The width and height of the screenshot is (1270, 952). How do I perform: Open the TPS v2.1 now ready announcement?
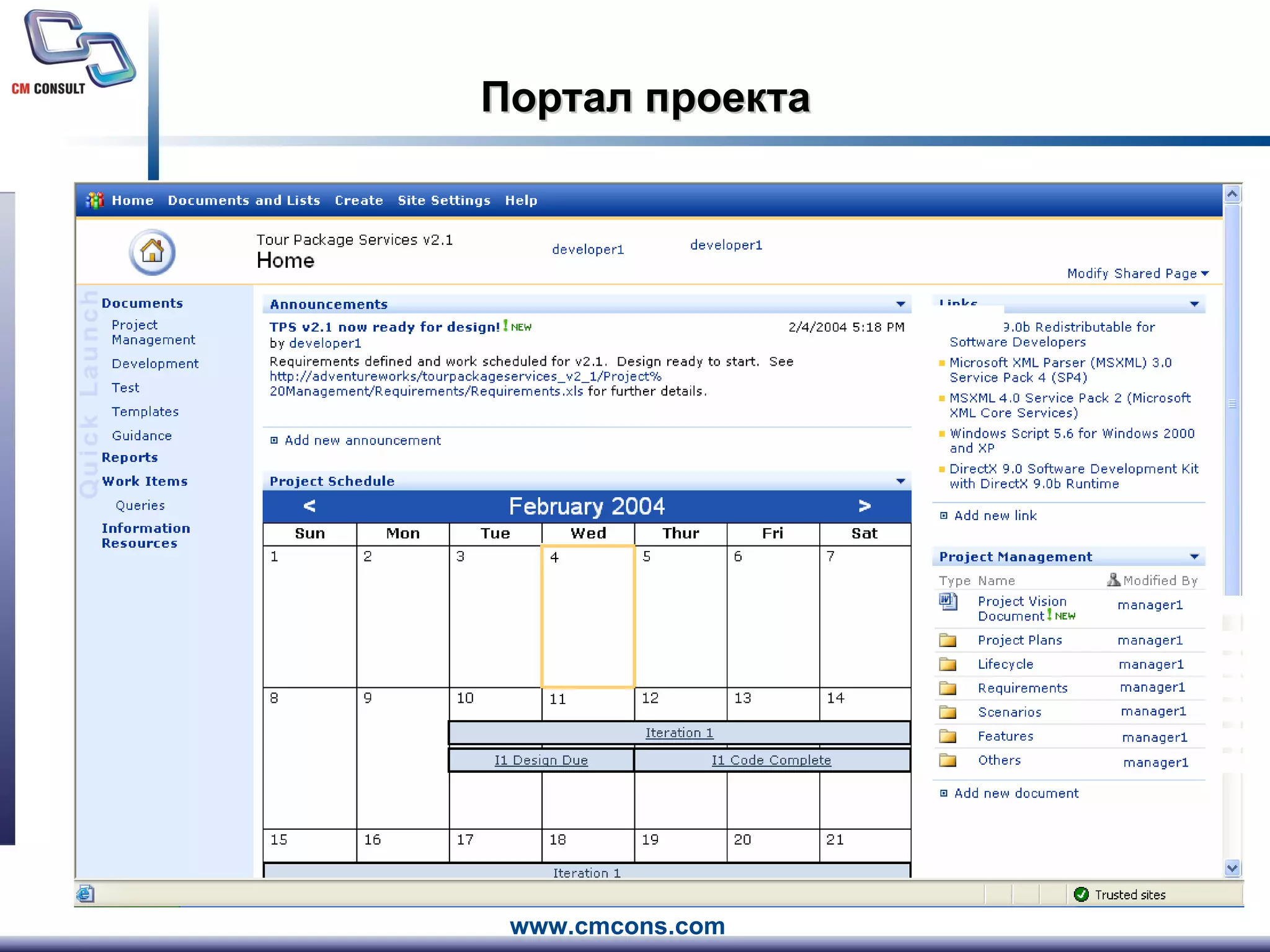[384, 327]
